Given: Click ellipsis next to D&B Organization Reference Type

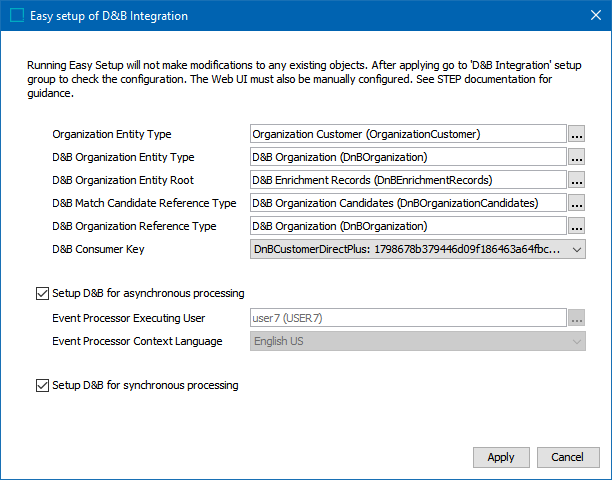Looking at the screenshot, I should (x=577, y=226).
